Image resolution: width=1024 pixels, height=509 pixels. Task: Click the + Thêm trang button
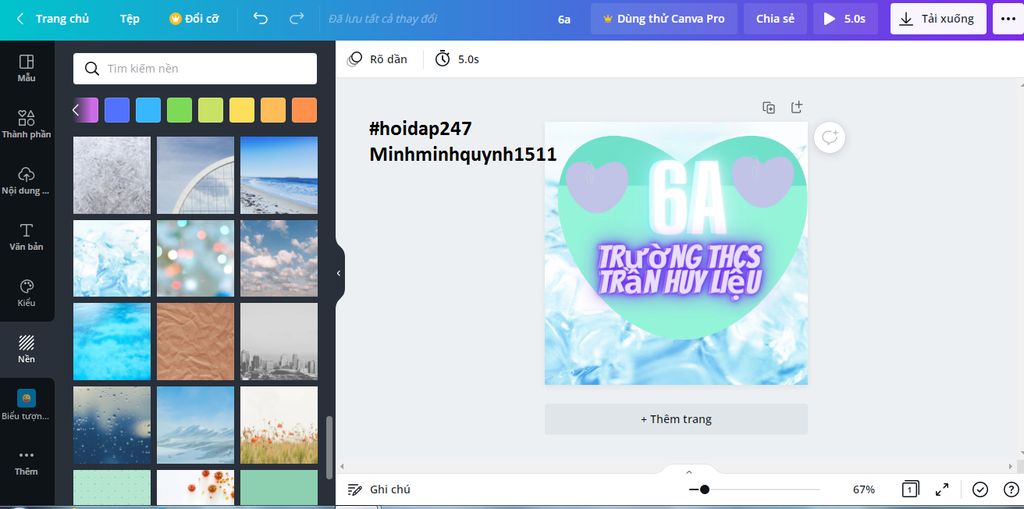pyautogui.click(x=676, y=419)
